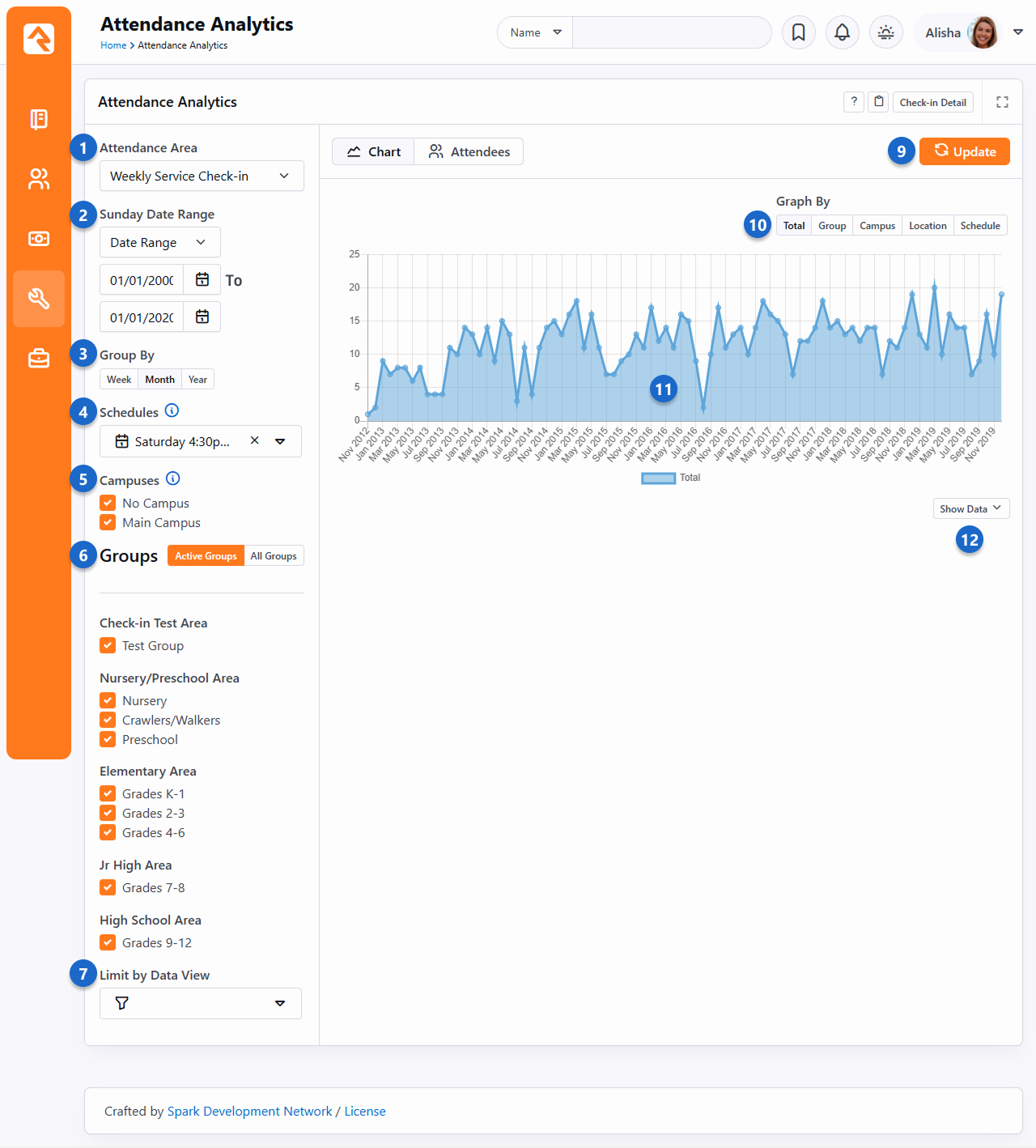The width and height of the screenshot is (1036, 1148).
Task: Click the fullscreen icon on panel
Action: (1002, 102)
